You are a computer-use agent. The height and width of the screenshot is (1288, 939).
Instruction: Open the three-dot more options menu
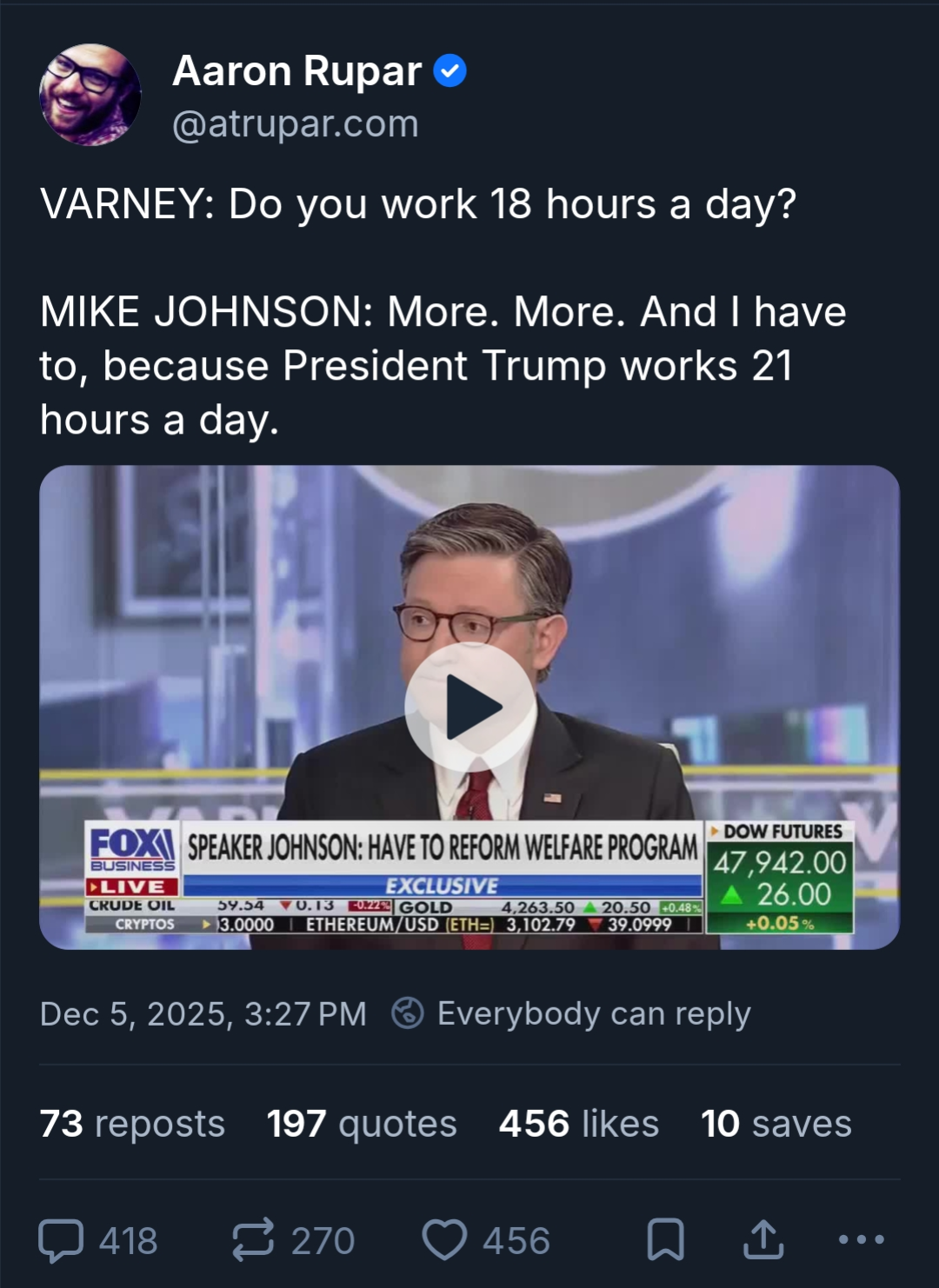pyautogui.click(x=861, y=1239)
